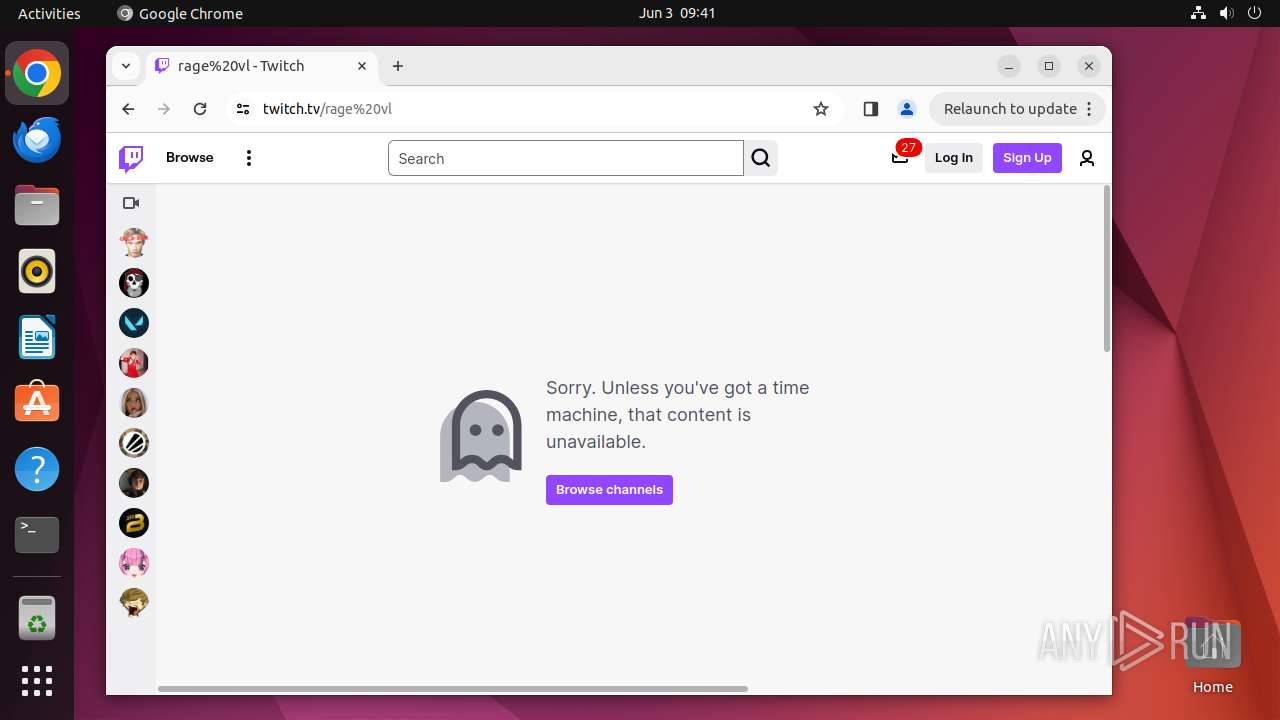1280x720 pixels.
Task: Open the last sidebar cartoon avatar channel
Action: 134,603
